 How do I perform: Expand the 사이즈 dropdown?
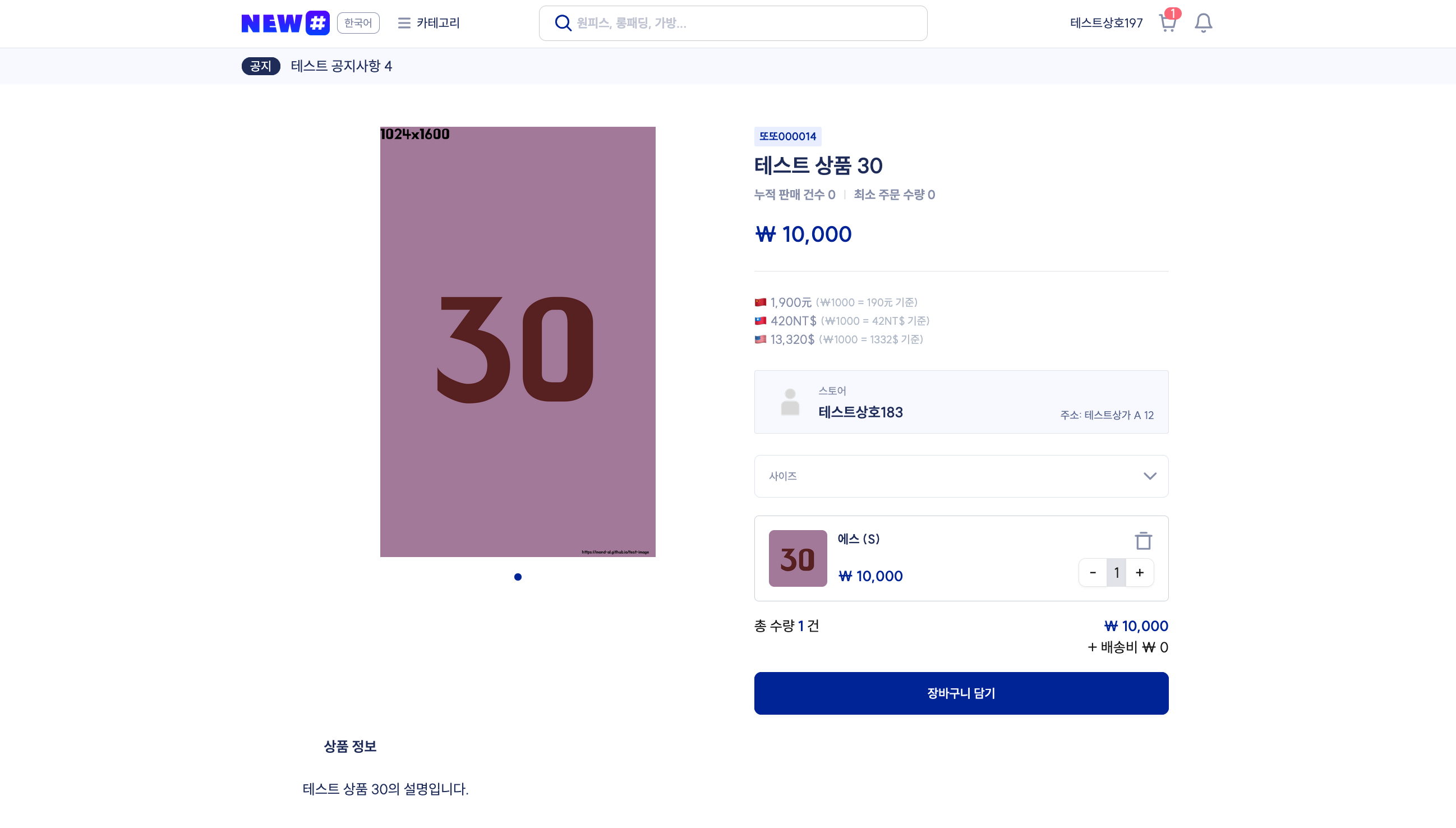pyautogui.click(x=961, y=477)
